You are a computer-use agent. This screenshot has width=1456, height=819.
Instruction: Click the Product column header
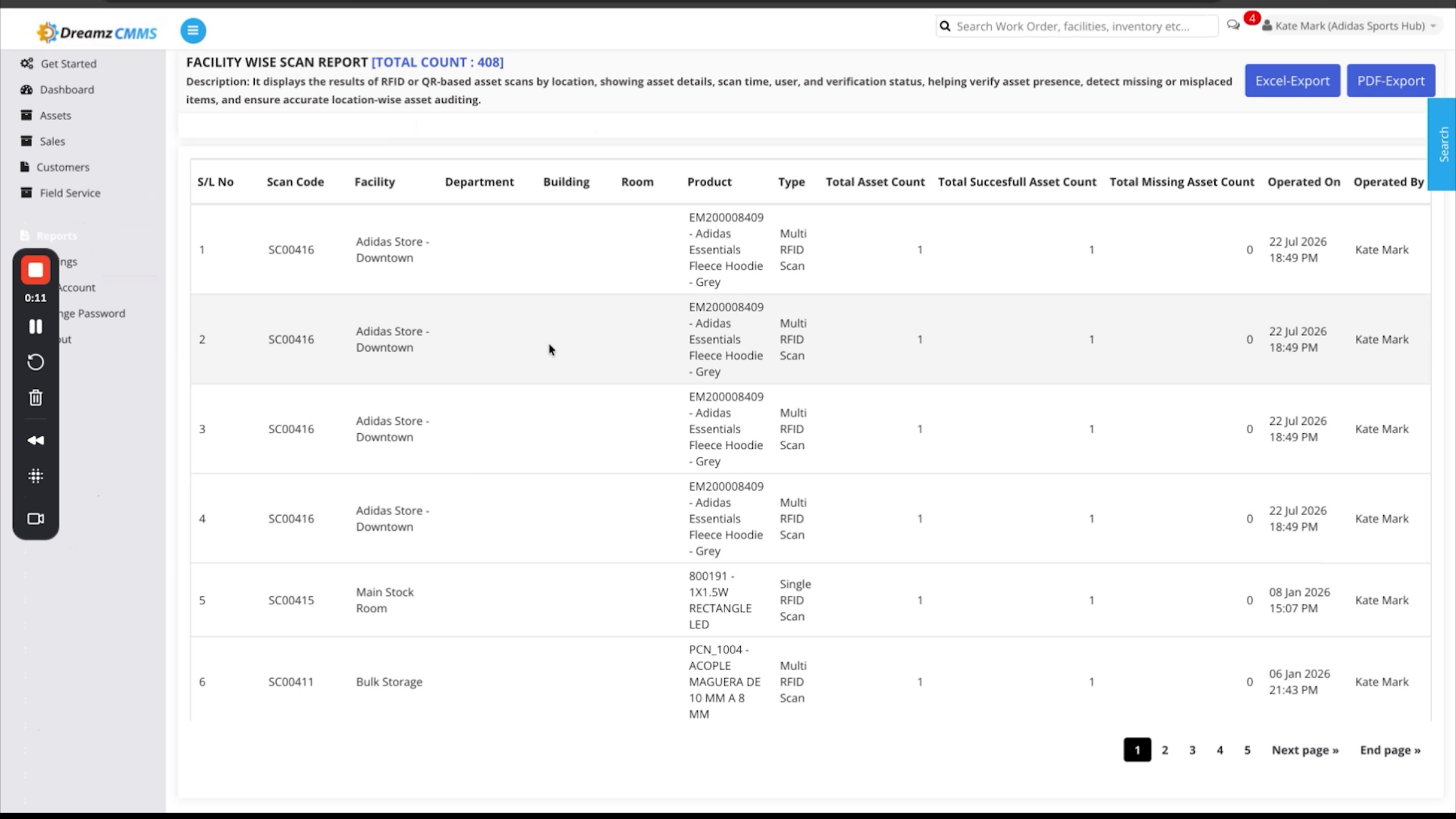709,181
